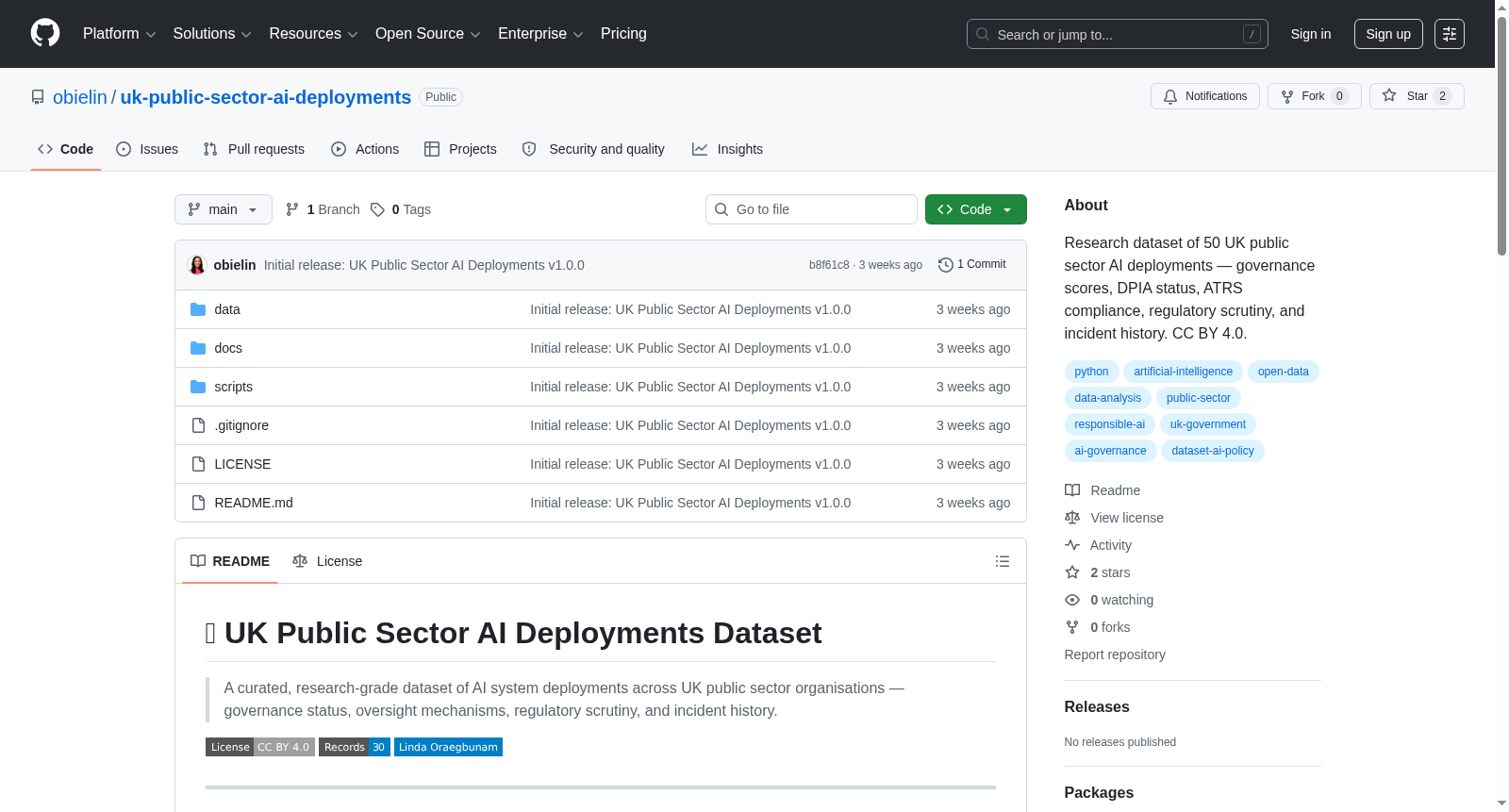Click the Linda Oraegbunam badge
Viewport: 1509px width, 812px height.
point(448,747)
